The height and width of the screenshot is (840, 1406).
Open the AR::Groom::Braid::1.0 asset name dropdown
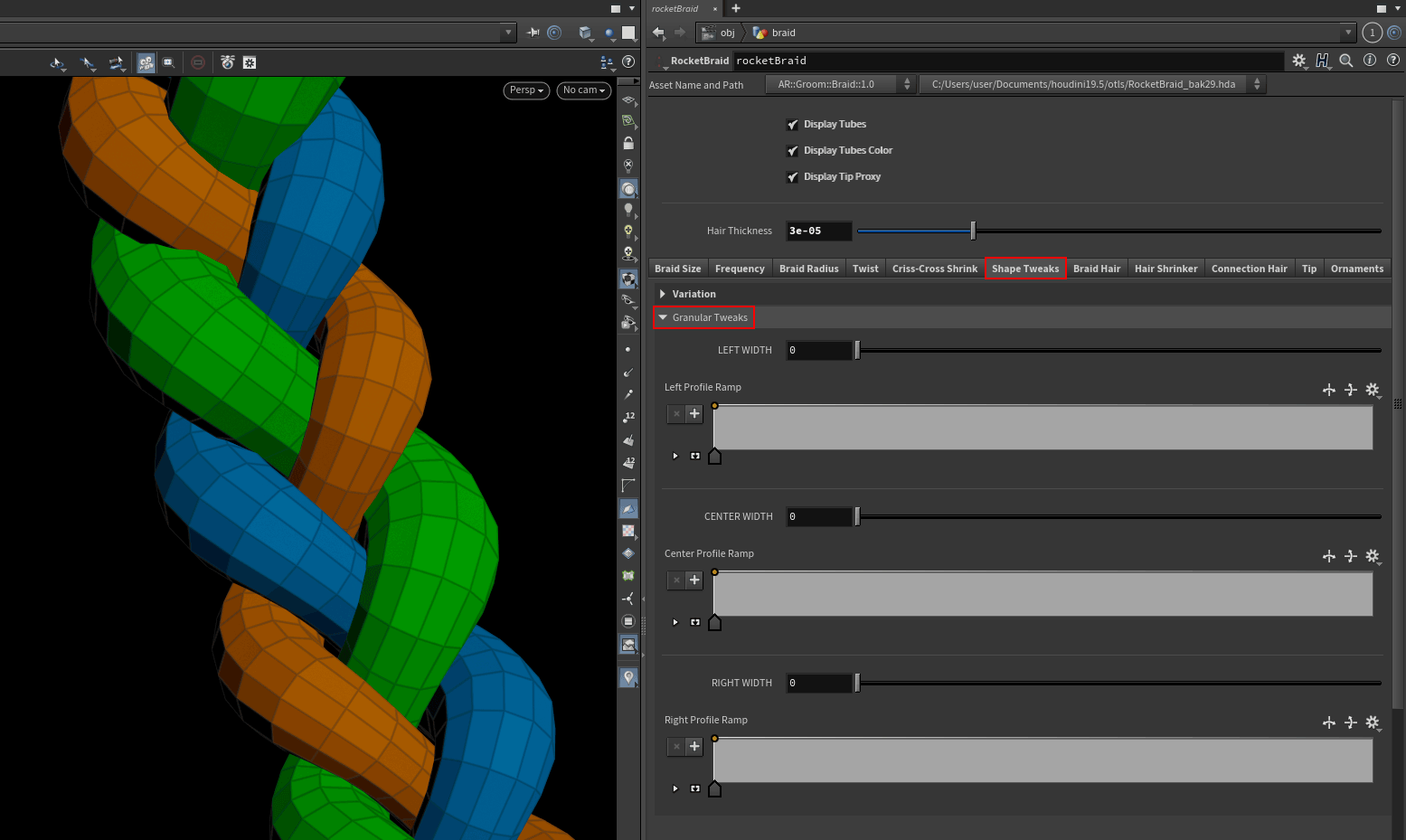click(841, 84)
